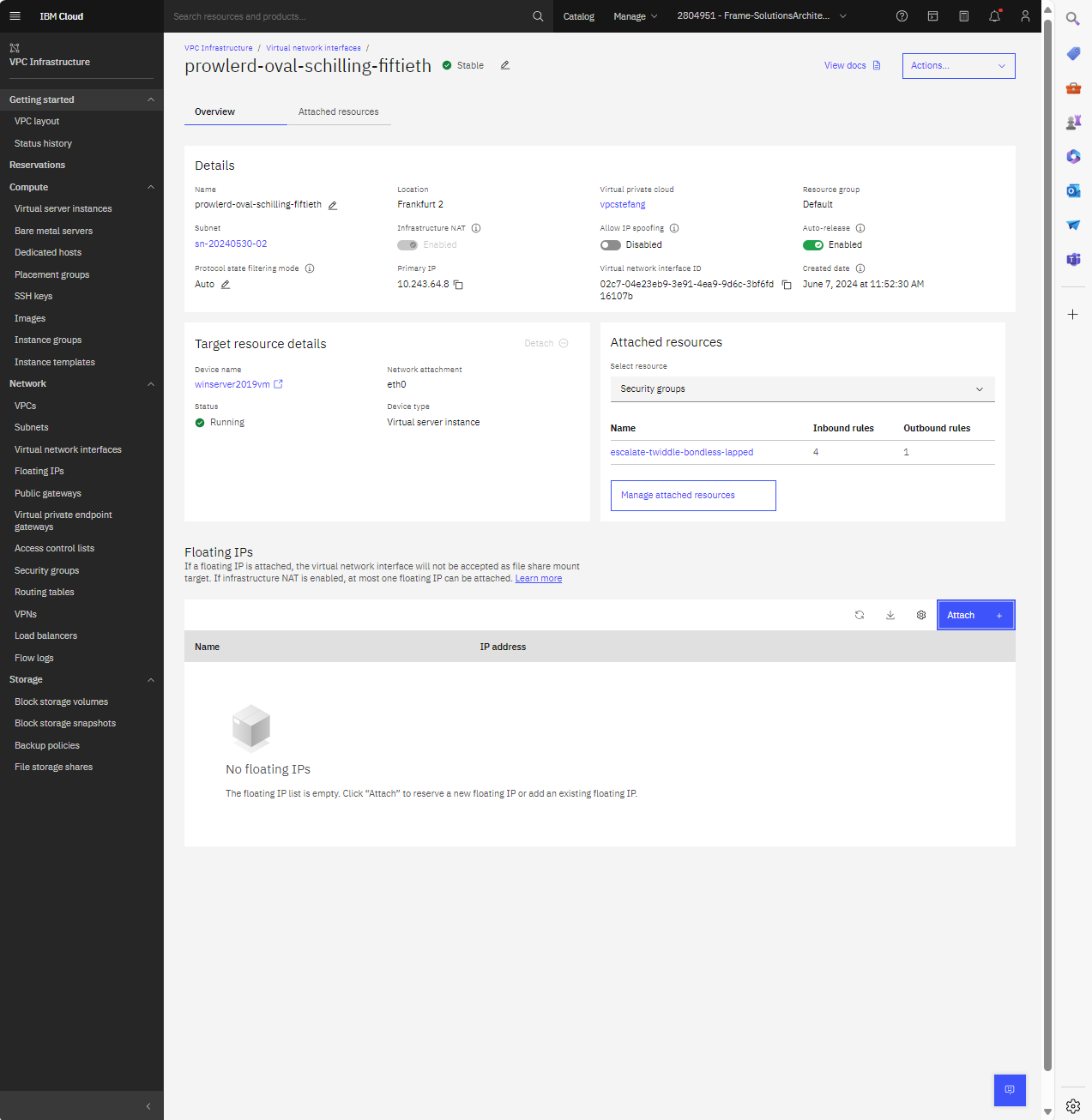The height and width of the screenshot is (1120, 1092).
Task: Open the Catalog menu
Action: (x=578, y=15)
